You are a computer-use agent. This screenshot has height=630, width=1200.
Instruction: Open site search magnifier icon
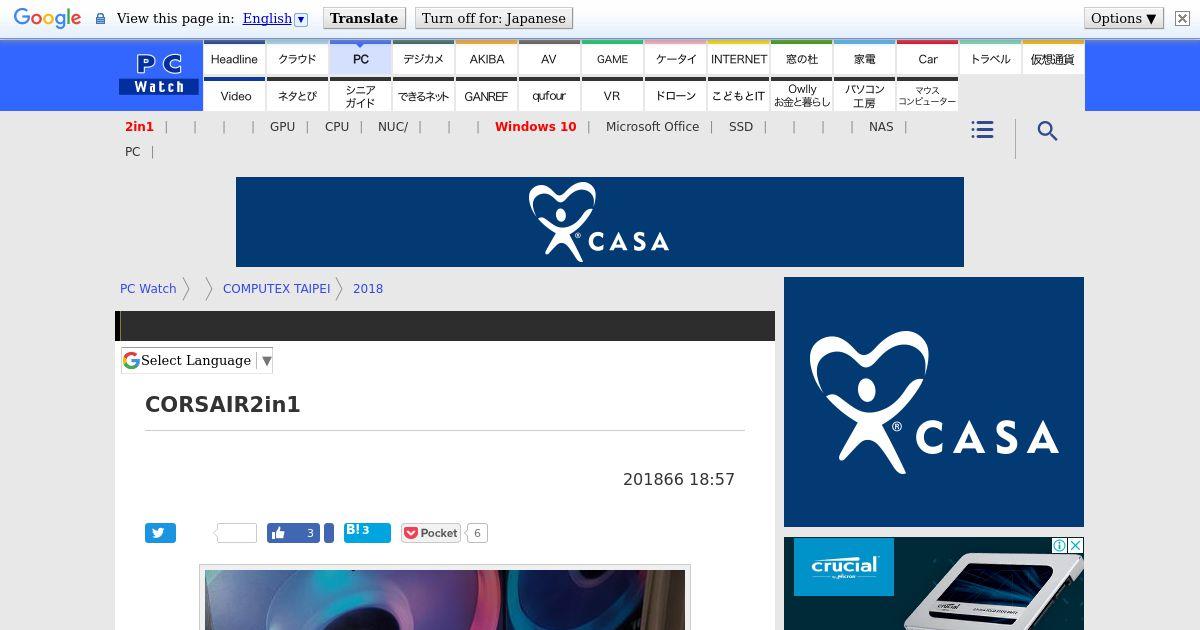tap(1047, 131)
